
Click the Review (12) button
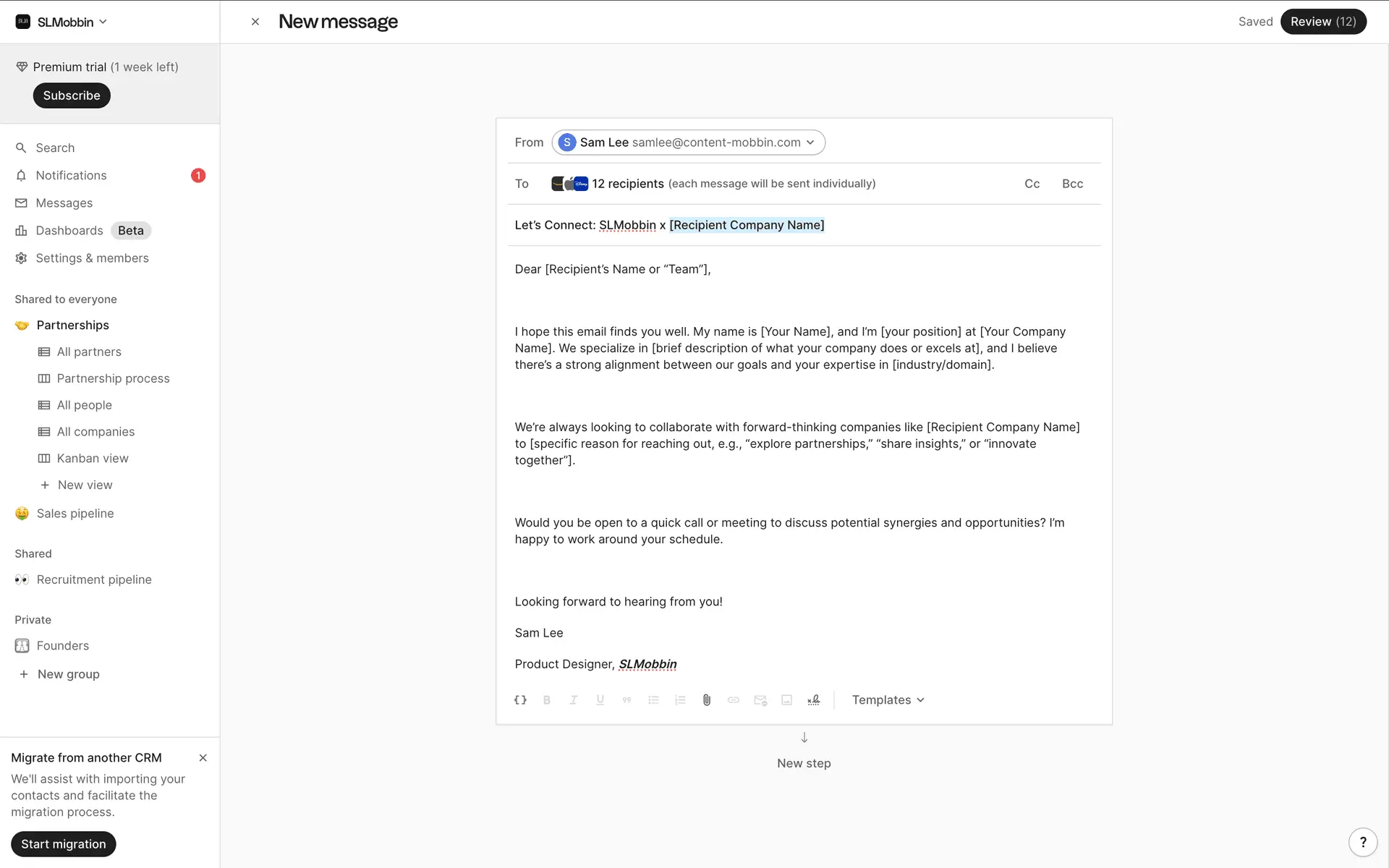(1322, 22)
